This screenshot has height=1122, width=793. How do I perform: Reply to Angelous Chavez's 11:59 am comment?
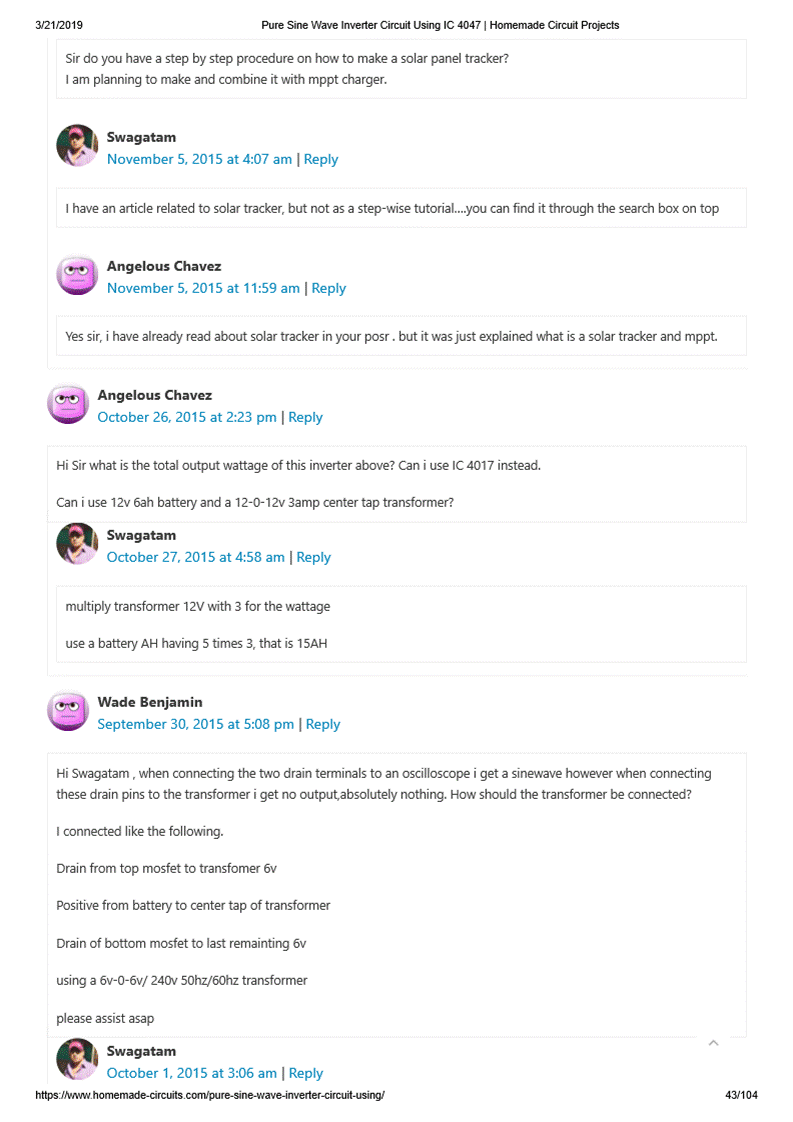(329, 288)
